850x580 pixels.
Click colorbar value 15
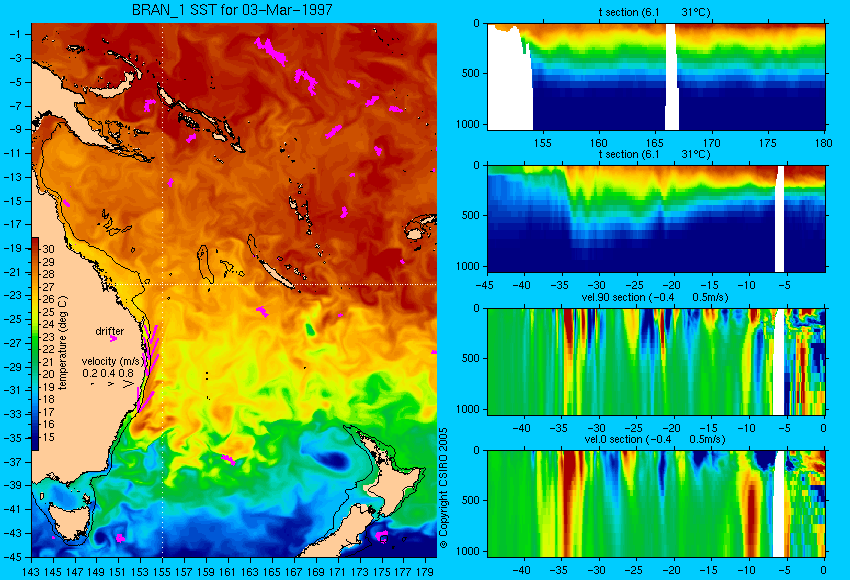[x=49, y=437]
